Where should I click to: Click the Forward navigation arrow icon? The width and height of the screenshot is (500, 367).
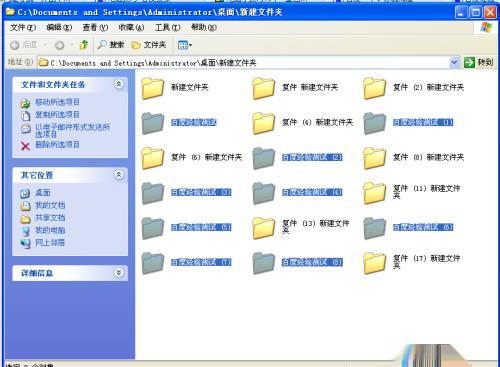click(59, 45)
